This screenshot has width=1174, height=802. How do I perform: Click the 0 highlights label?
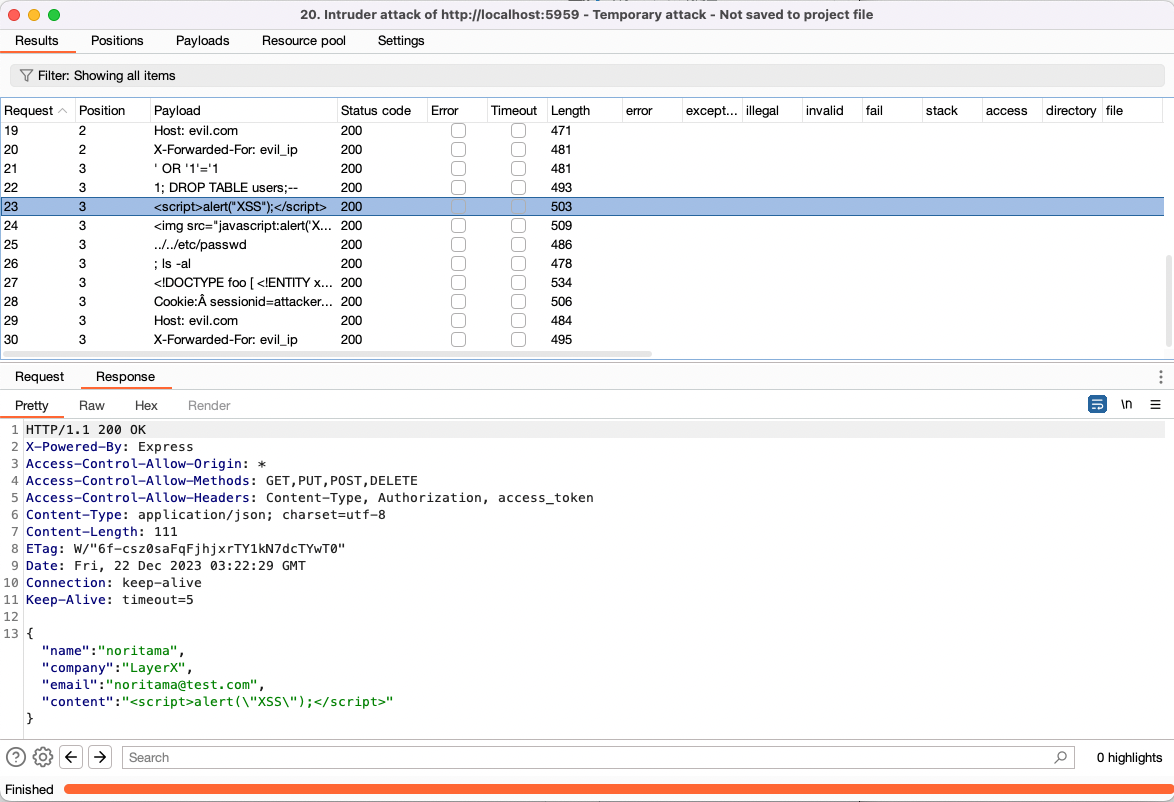(x=1129, y=757)
